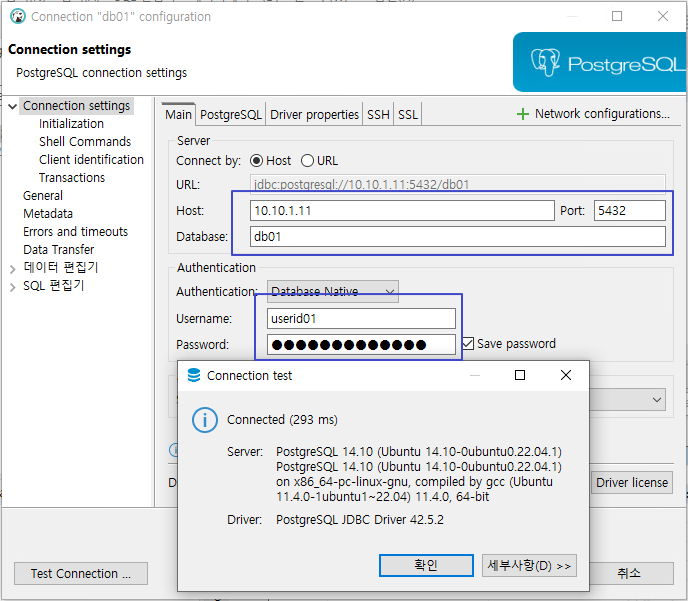
Task: Close the Connection test dialog
Action: (566, 375)
